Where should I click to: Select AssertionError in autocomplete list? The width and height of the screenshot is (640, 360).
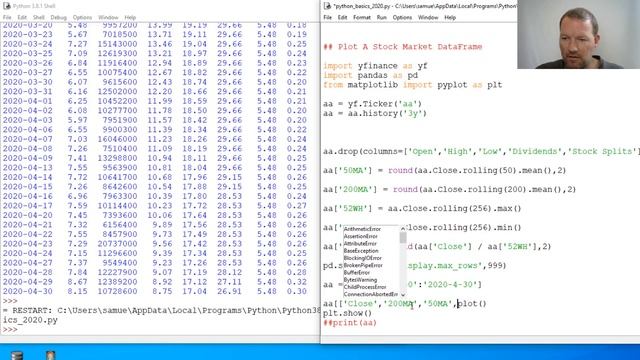(360, 236)
